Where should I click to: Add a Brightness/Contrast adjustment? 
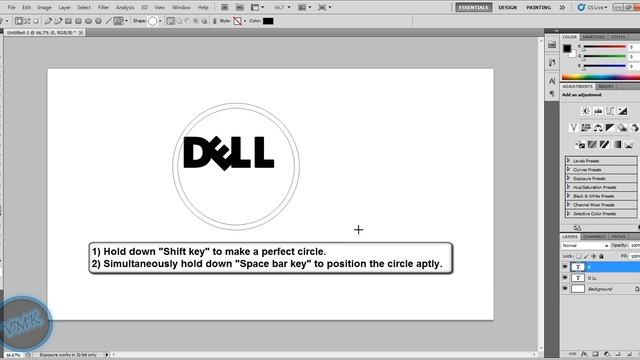click(586, 111)
